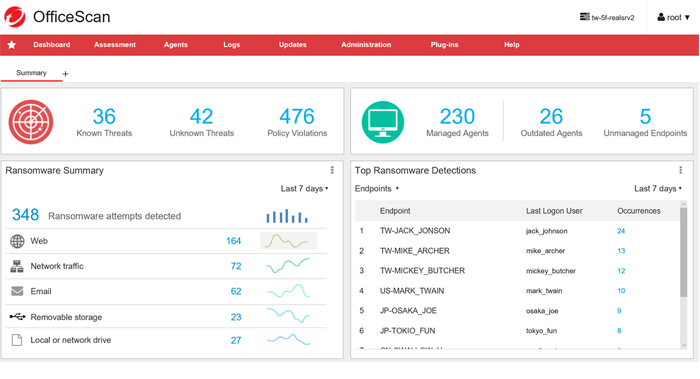This screenshot has width=700, height=379.
Task: Click occurrences 24 for TW-JACK_JONSON
Action: point(621,231)
